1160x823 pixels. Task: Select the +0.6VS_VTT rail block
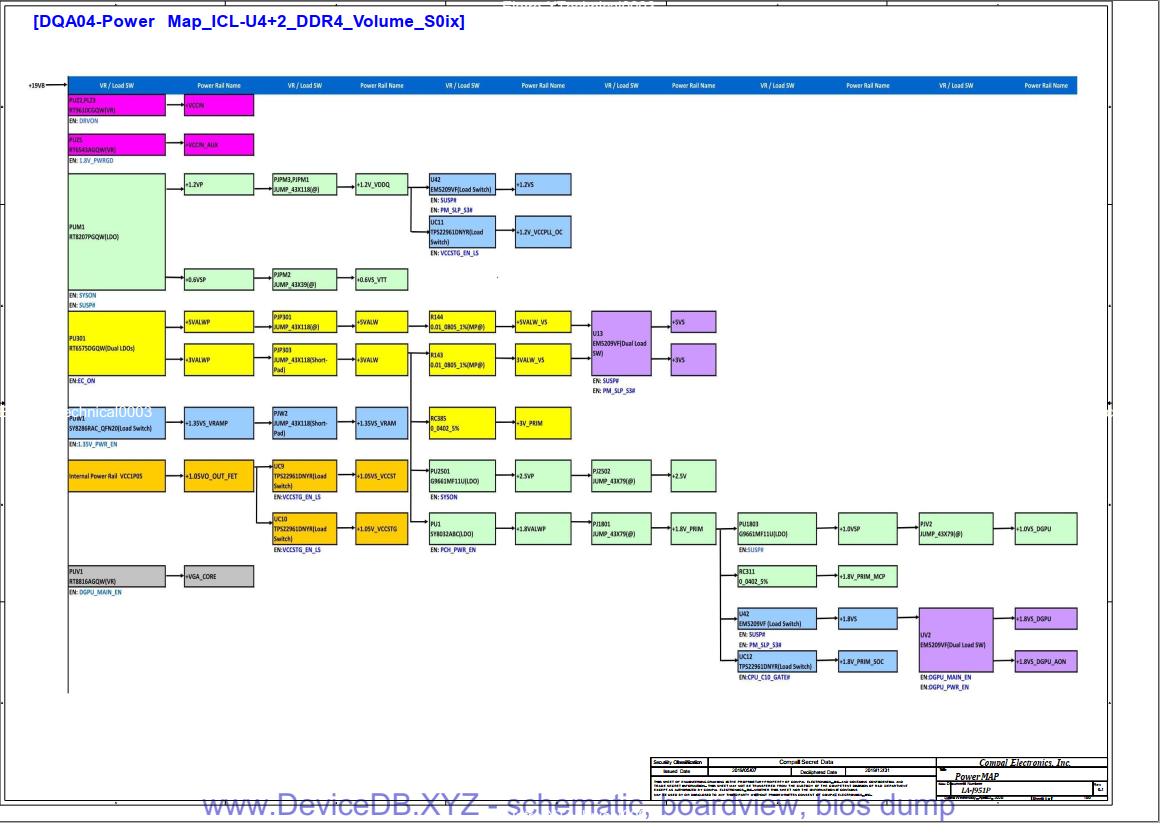coord(381,280)
